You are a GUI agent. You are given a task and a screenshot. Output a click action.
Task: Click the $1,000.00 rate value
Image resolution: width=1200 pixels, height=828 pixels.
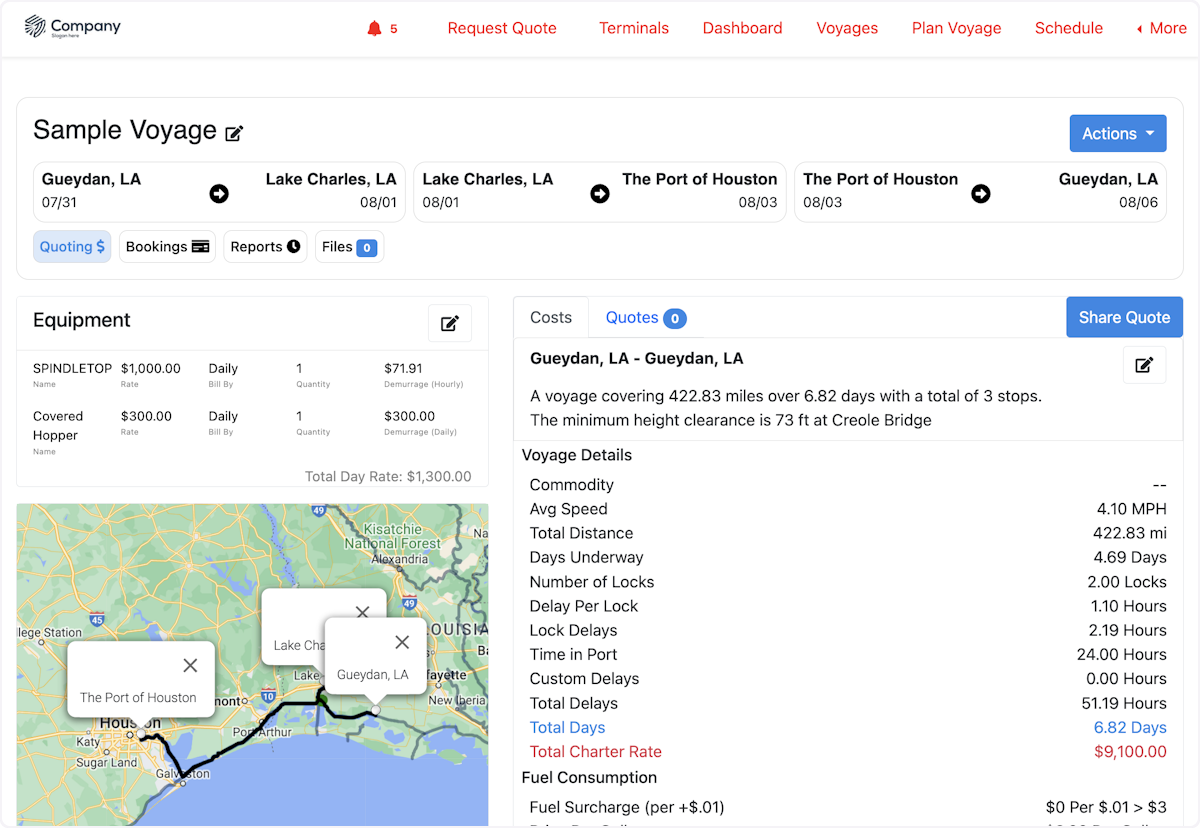pos(151,368)
